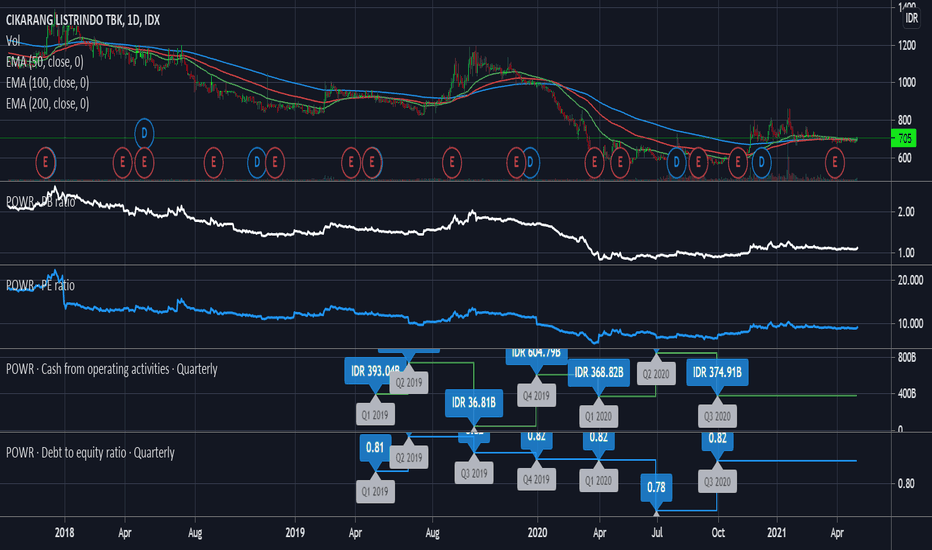Click the Q2 2019 tag in the debt to equity pane
932x550 pixels.
(x=409, y=458)
